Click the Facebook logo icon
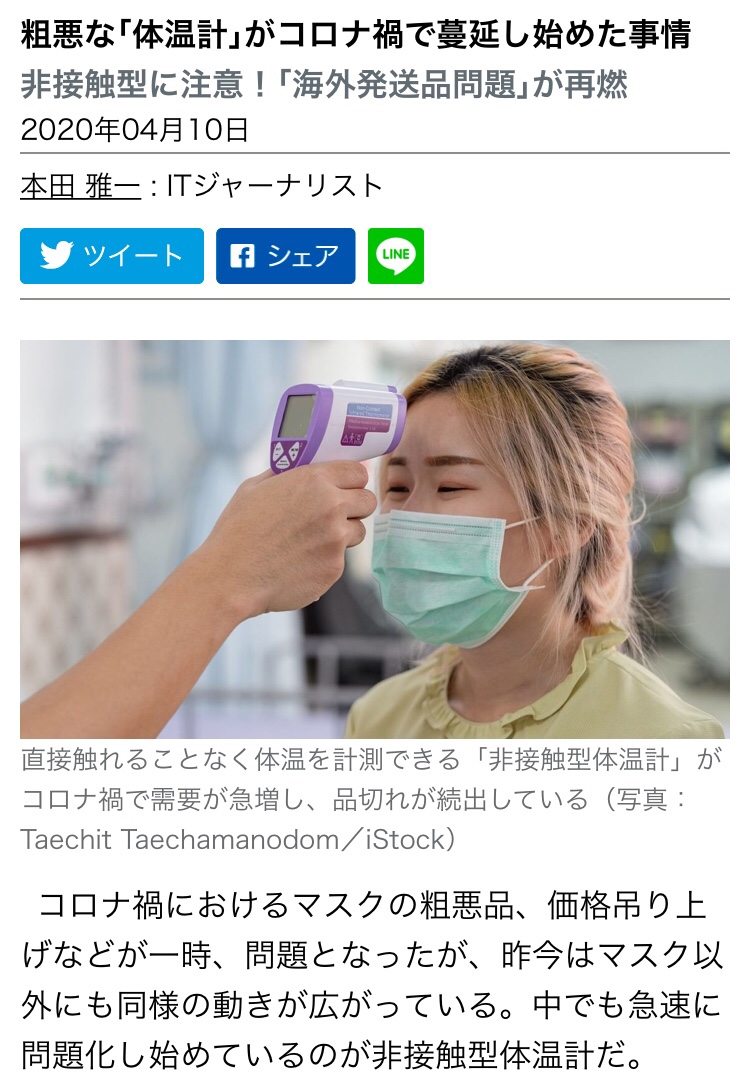 click(242, 256)
